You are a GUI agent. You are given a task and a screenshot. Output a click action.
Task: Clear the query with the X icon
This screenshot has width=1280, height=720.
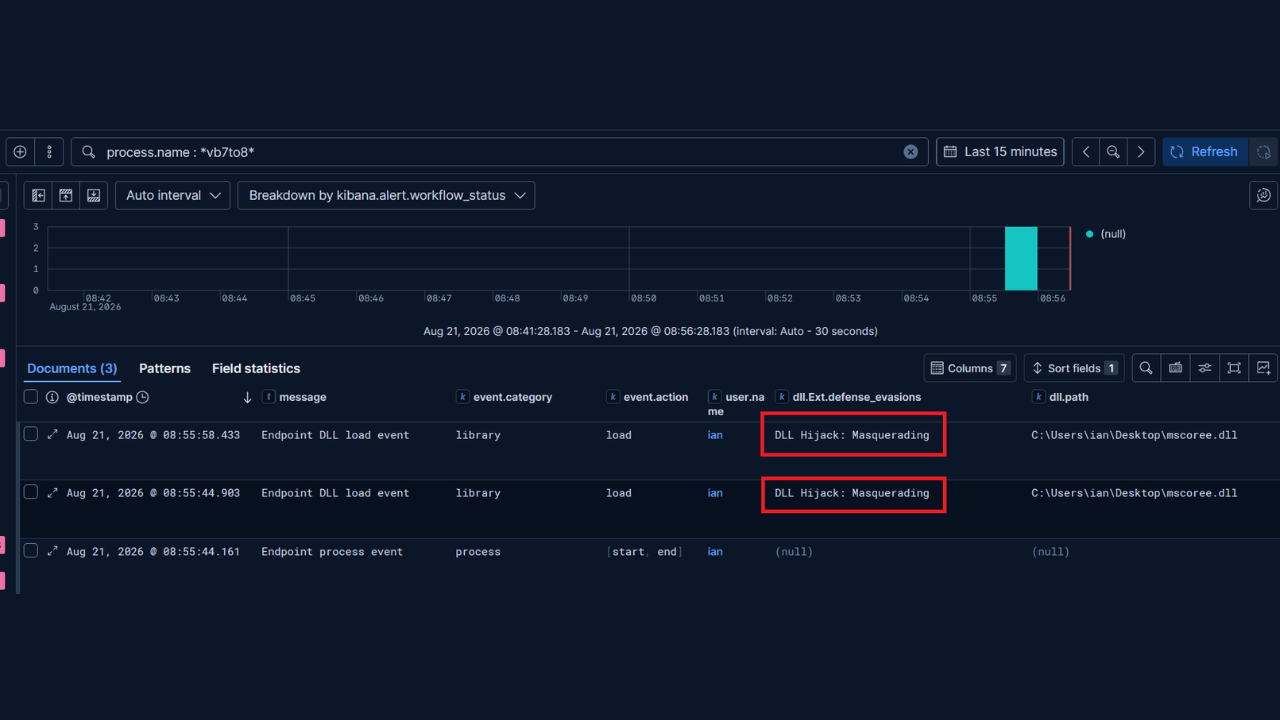point(911,152)
